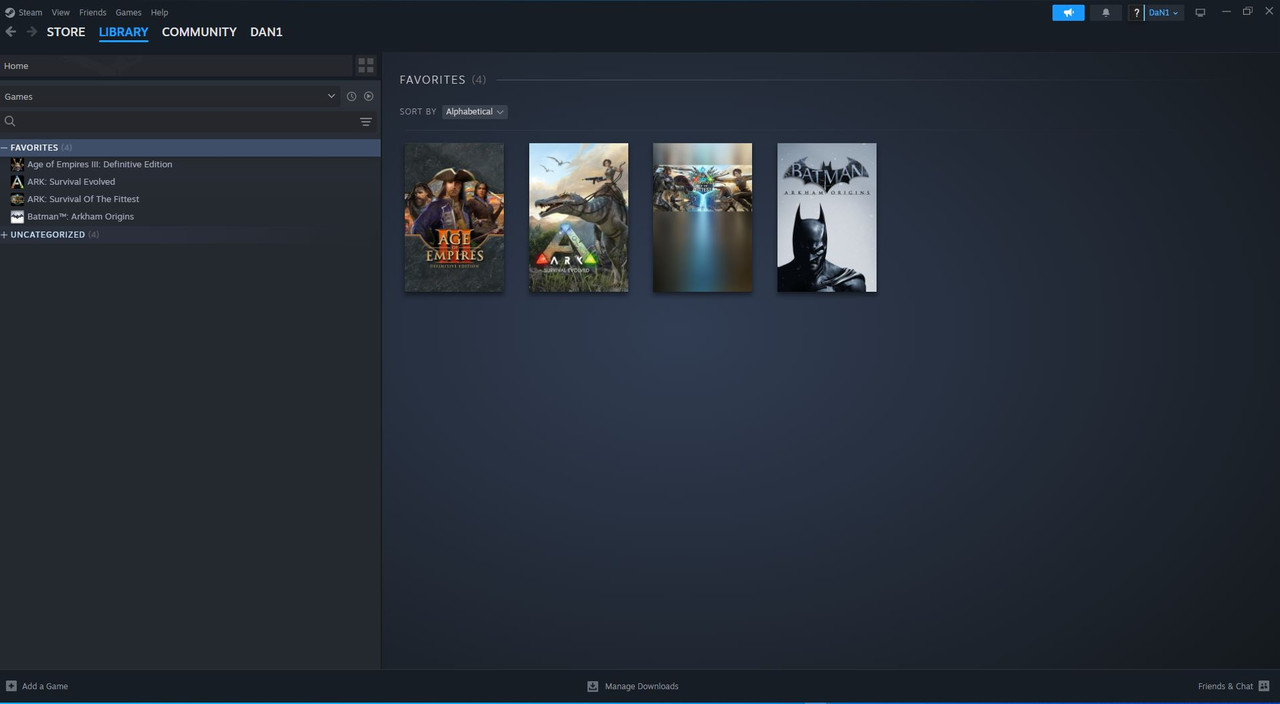Click the clock recent activity icon

click(351, 96)
